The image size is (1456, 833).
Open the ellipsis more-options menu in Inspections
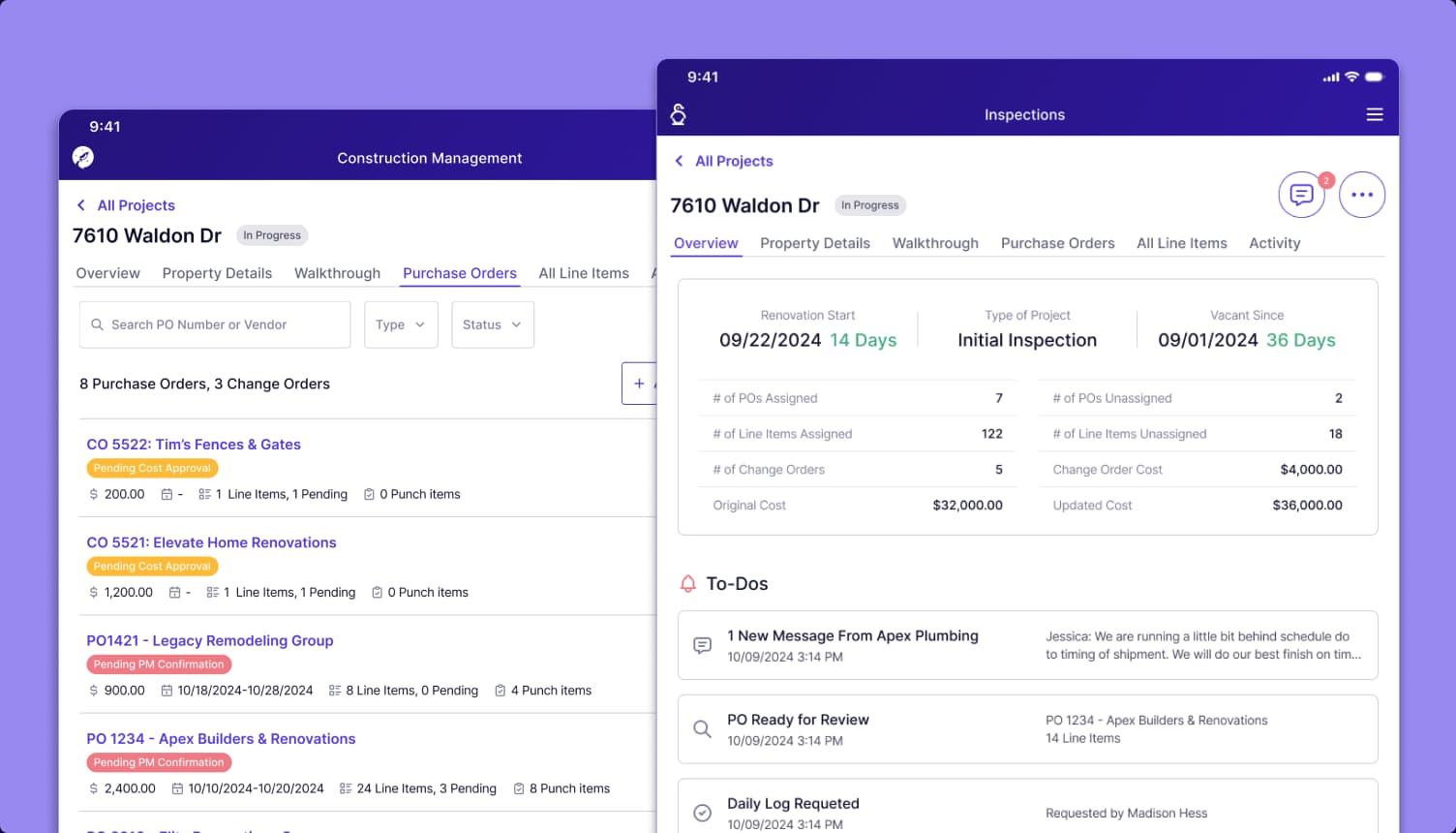[x=1362, y=194]
